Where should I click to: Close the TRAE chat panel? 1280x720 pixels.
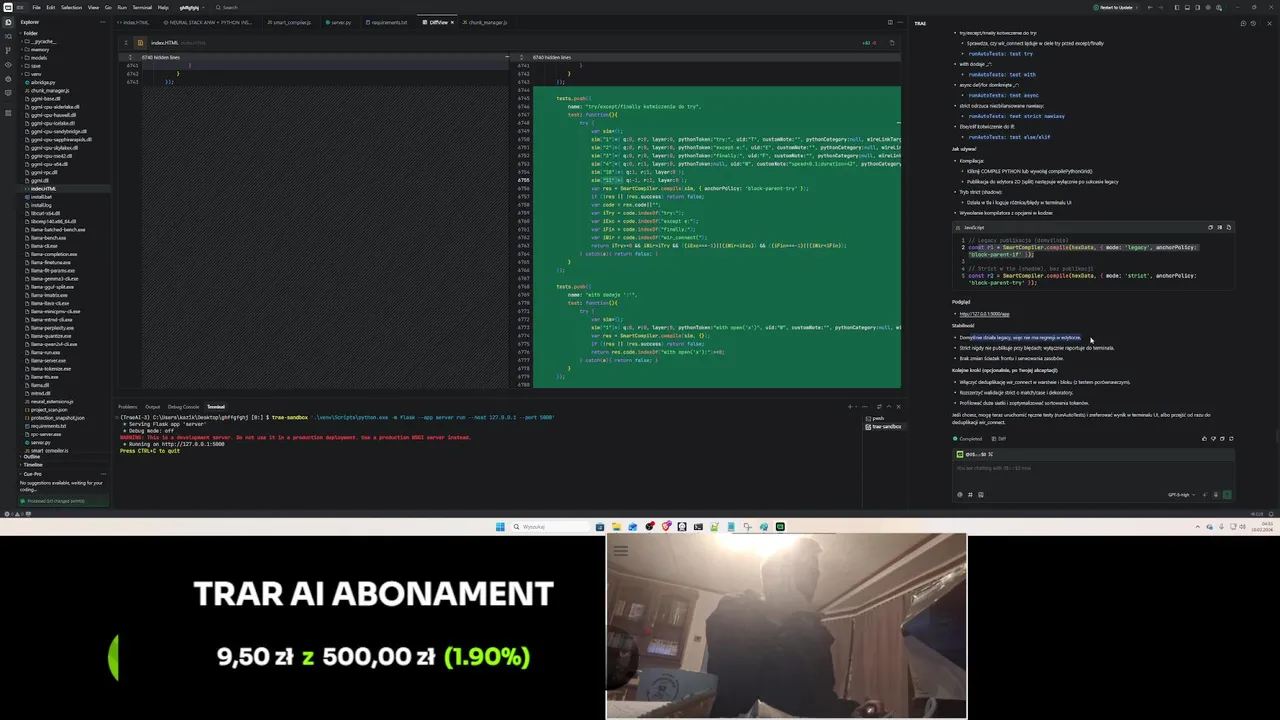[x=1271, y=23]
